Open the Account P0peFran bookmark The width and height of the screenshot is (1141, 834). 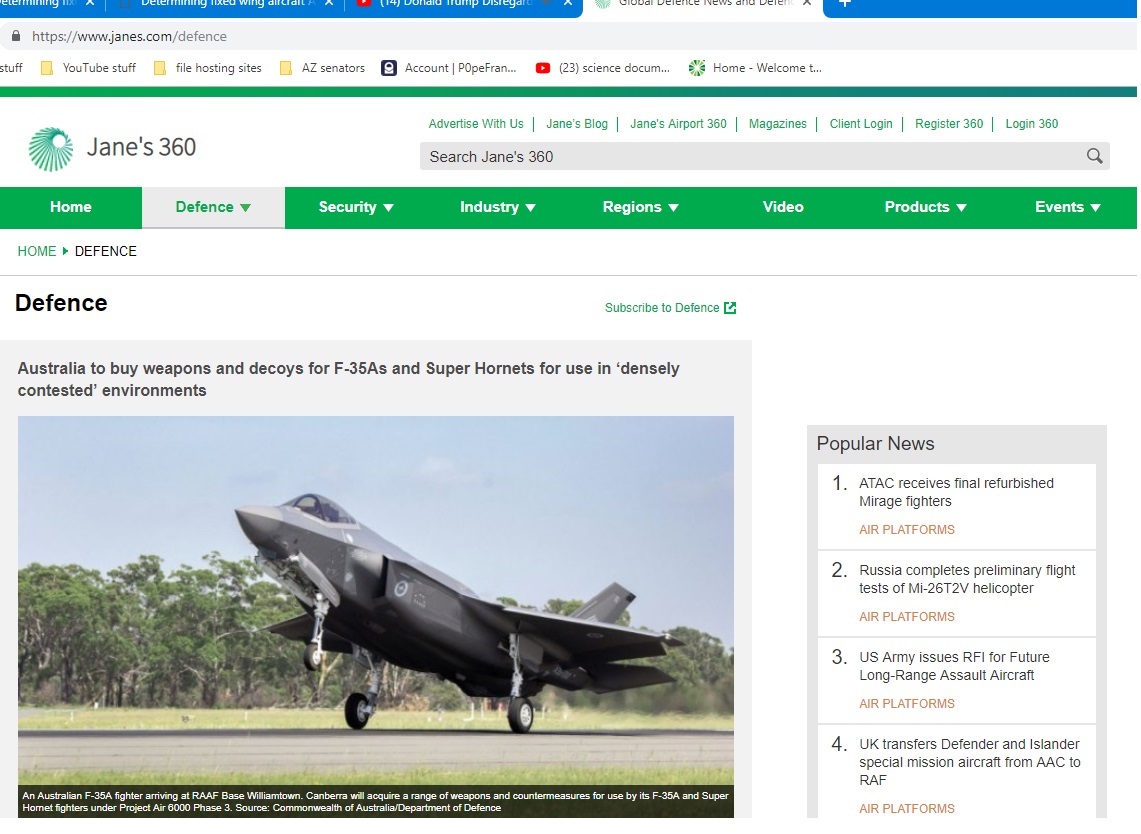(x=450, y=68)
